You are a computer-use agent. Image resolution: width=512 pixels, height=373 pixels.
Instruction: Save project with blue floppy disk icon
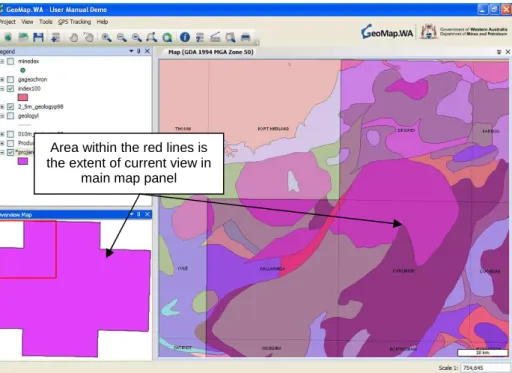coord(38,37)
